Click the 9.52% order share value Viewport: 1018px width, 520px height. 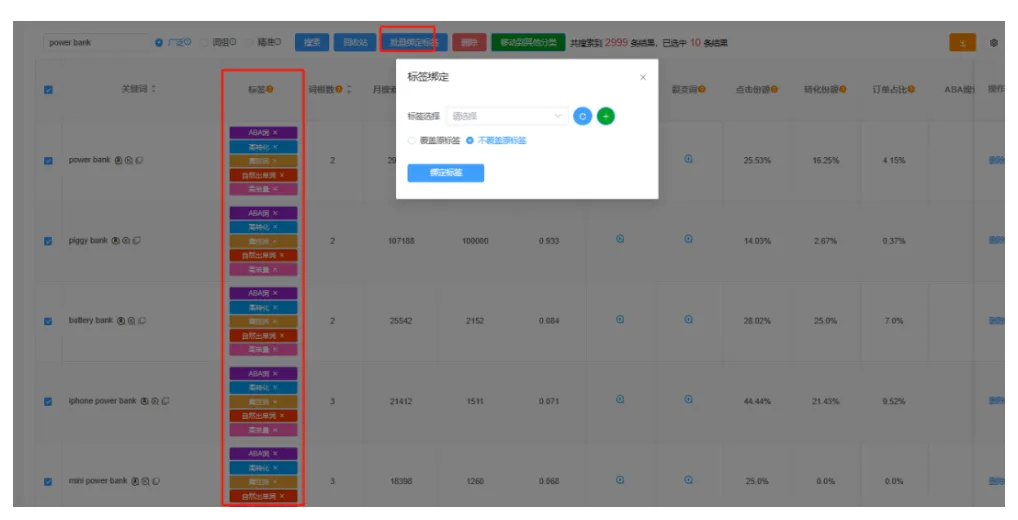pyautogui.click(x=893, y=402)
